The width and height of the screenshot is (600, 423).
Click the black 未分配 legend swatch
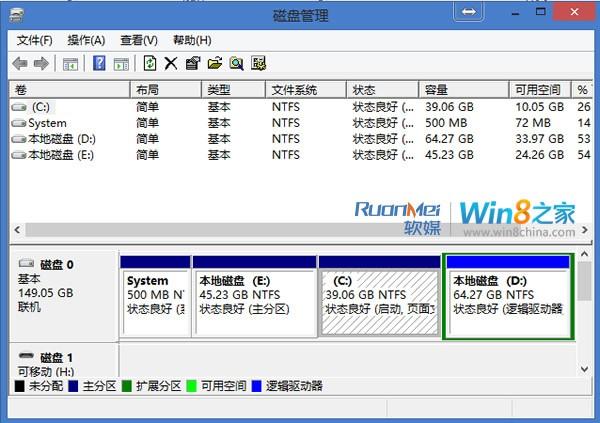point(20,386)
